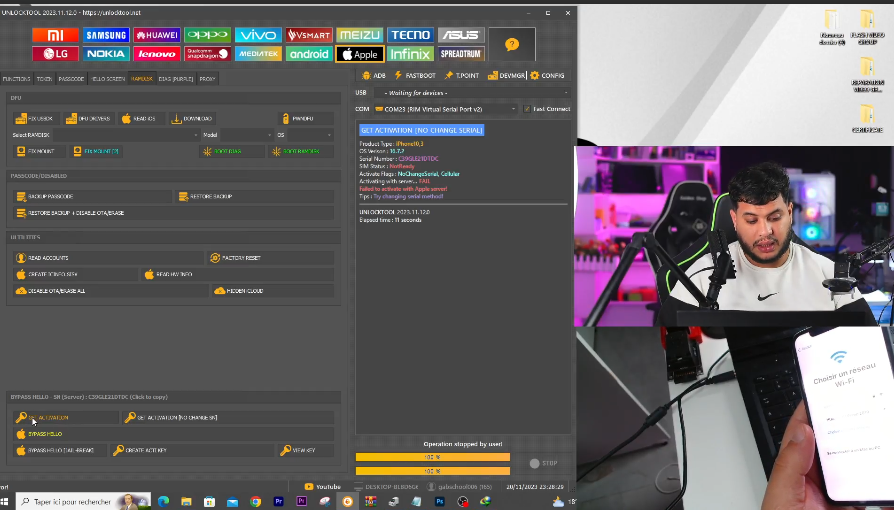Open the Config settings gear

pyautogui.click(x=547, y=75)
